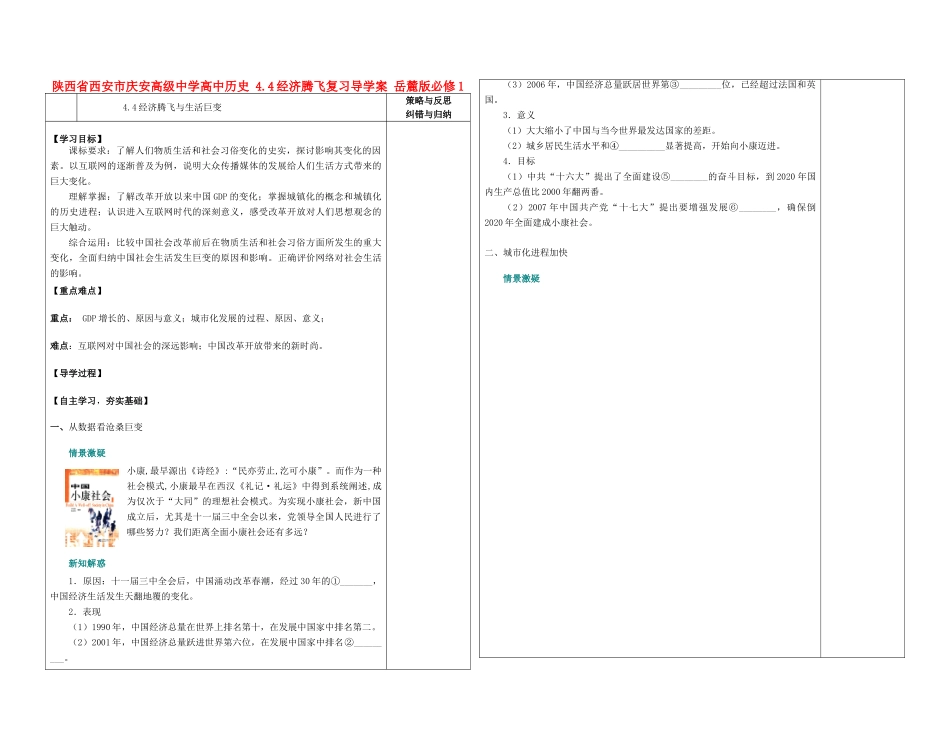Screen dimensions: 950x751
Task: Select the '重点：GDP增长的、原因与意义' line
Action: 188,318
